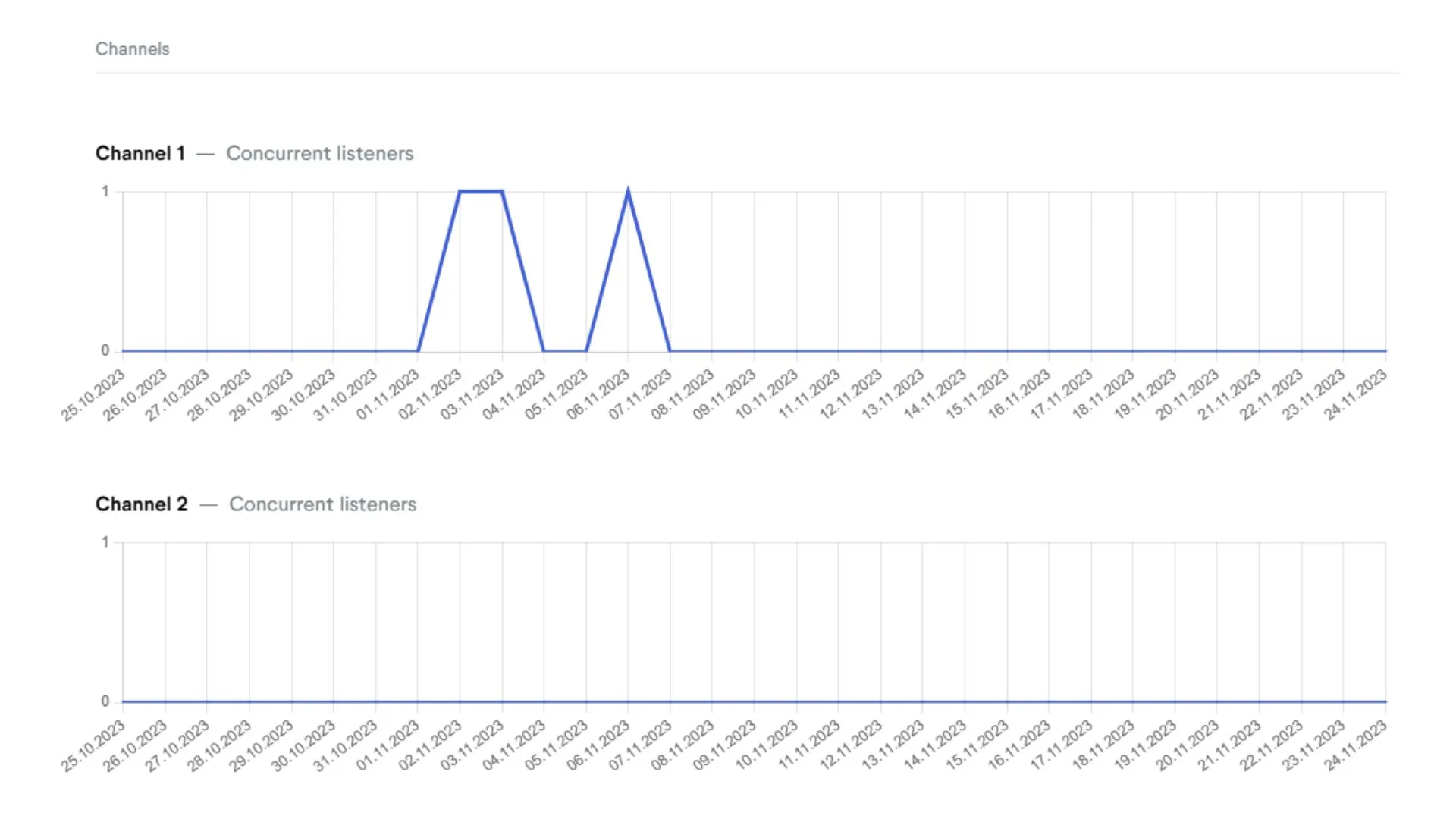
Task: Click Channel 1 data line at 22.11.2023
Action: pos(1301,351)
